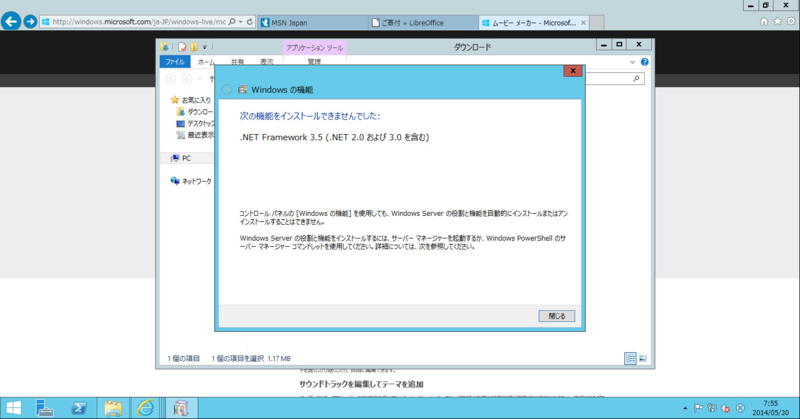The image size is (800, 419).
Task: Click the Windows Features taskbar item
Action: tap(181, 408)
